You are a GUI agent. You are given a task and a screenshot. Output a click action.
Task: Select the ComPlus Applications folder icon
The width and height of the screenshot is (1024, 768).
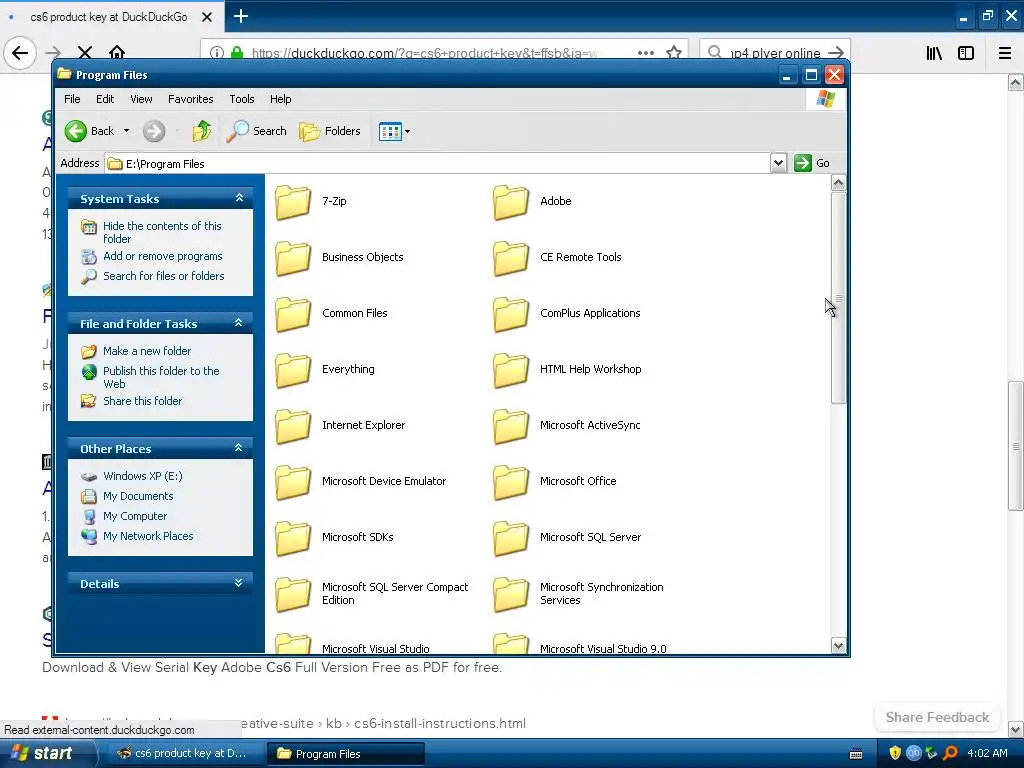[511, 314]
